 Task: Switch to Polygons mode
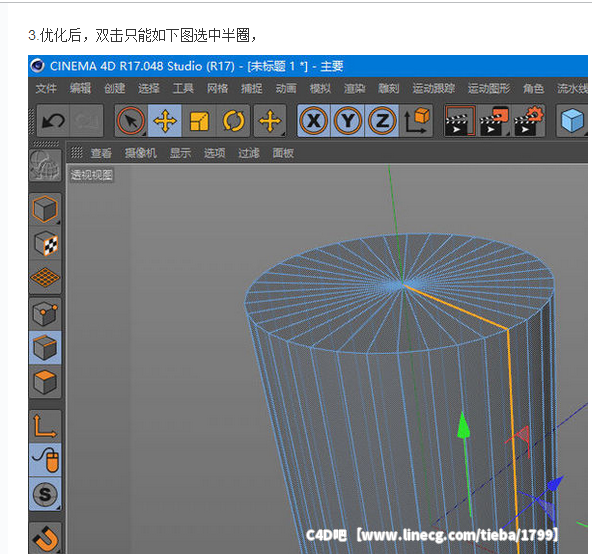pos(45,382)
